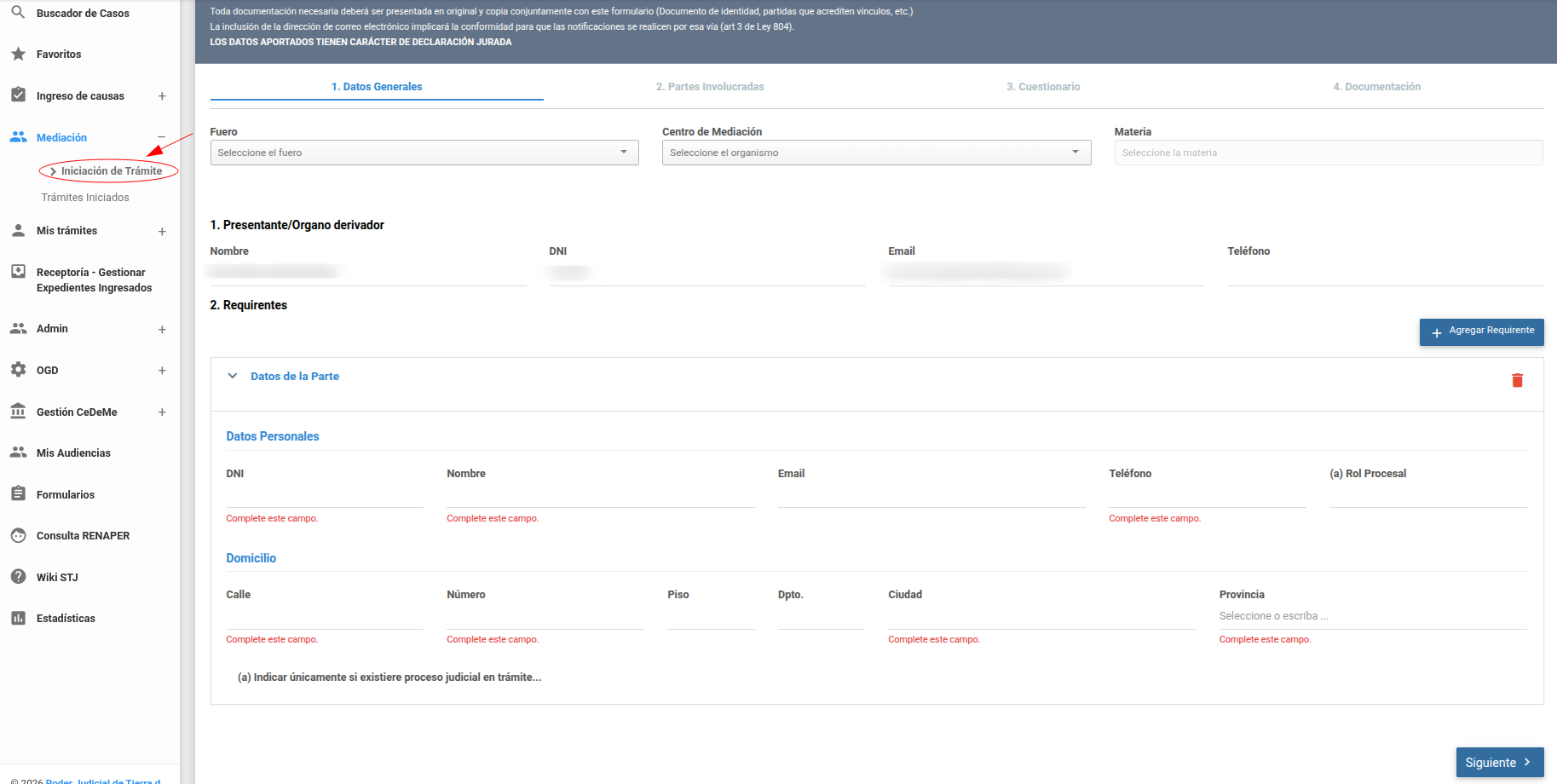
Task: Open the Formularios clipboard icon
Action: 18,494
